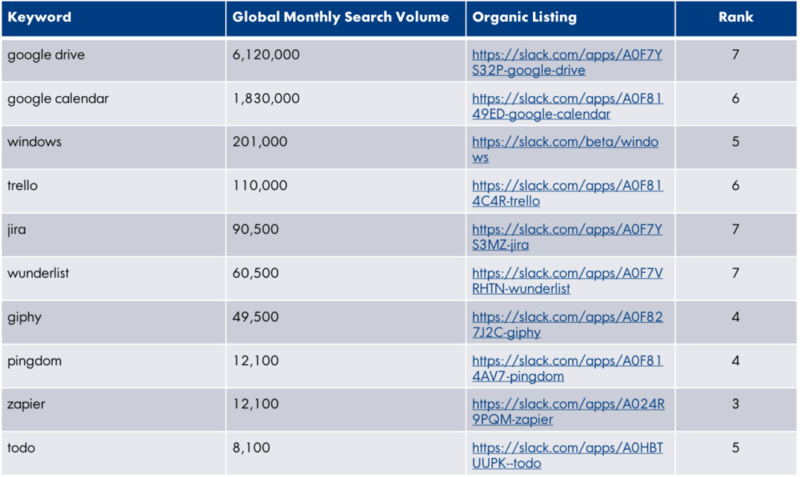Select the rank cell in zapier row
The height and width of the screenshot is (477, 800).
735,401
